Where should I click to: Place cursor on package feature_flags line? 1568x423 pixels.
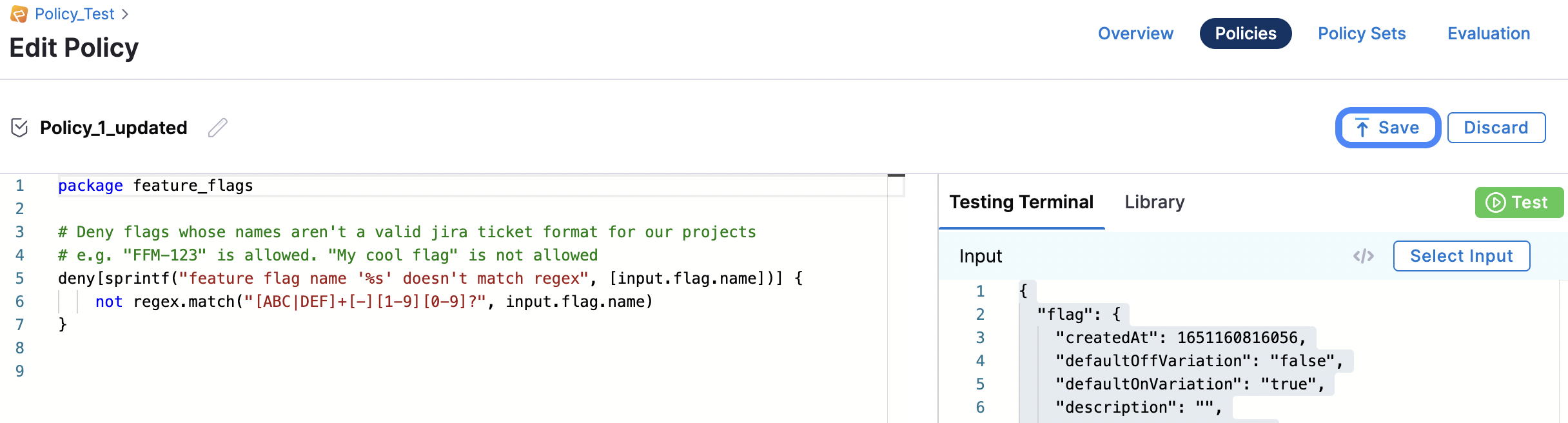click(x=193, y=186)
